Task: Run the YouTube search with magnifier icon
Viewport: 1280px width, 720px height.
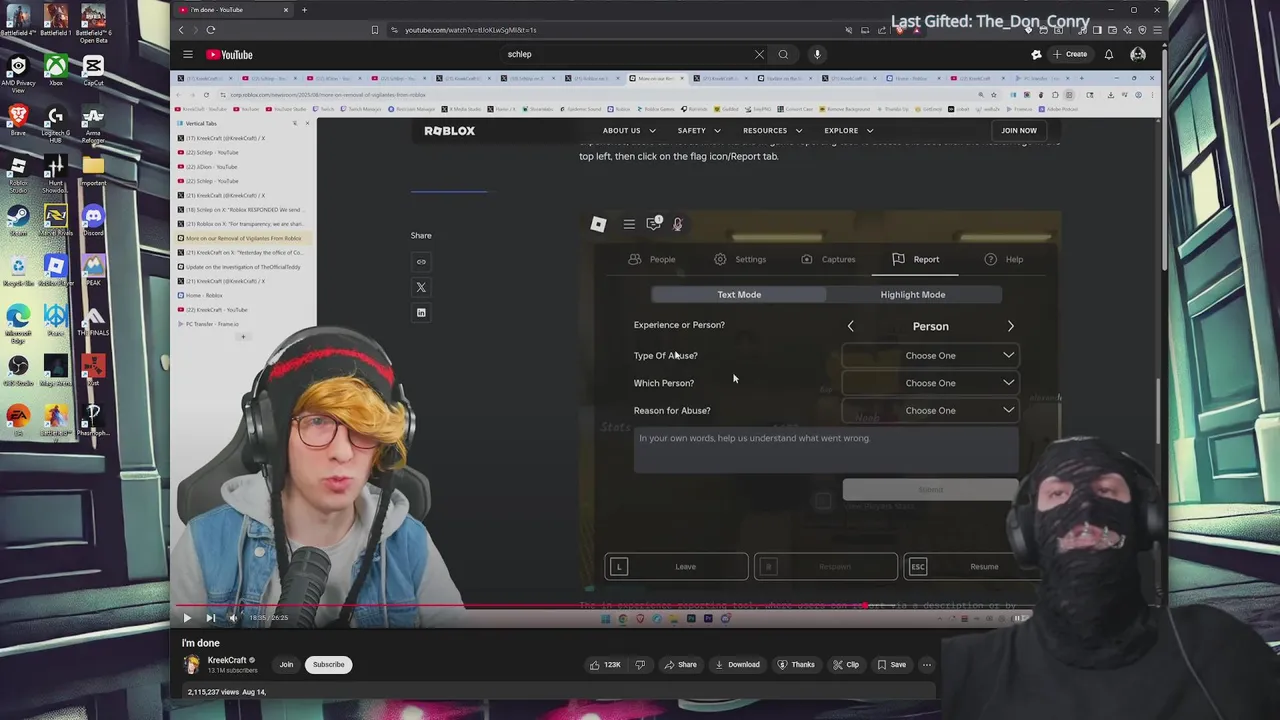Action: pyautogui.click(x=783, y=54)
